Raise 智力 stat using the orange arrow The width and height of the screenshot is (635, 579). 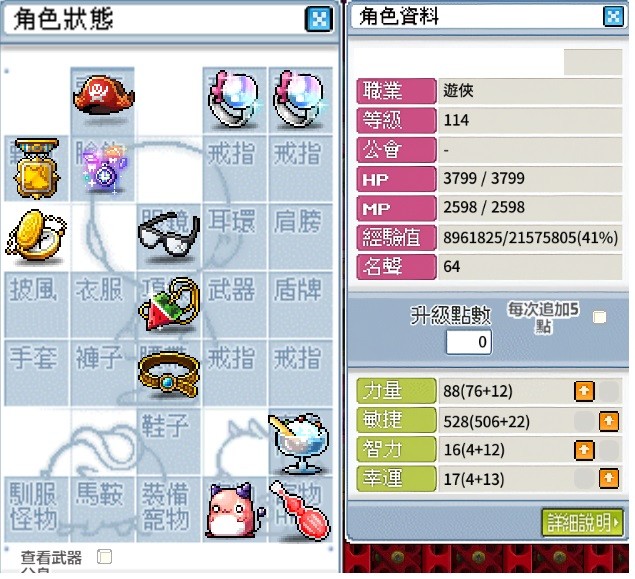(x=584, y=450)
